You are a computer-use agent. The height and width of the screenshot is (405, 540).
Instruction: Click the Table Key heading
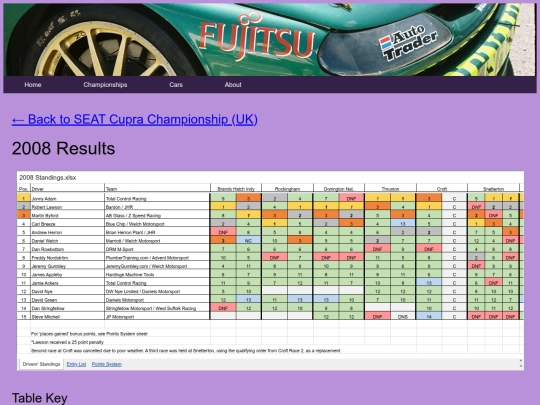[x=40, y=398]
